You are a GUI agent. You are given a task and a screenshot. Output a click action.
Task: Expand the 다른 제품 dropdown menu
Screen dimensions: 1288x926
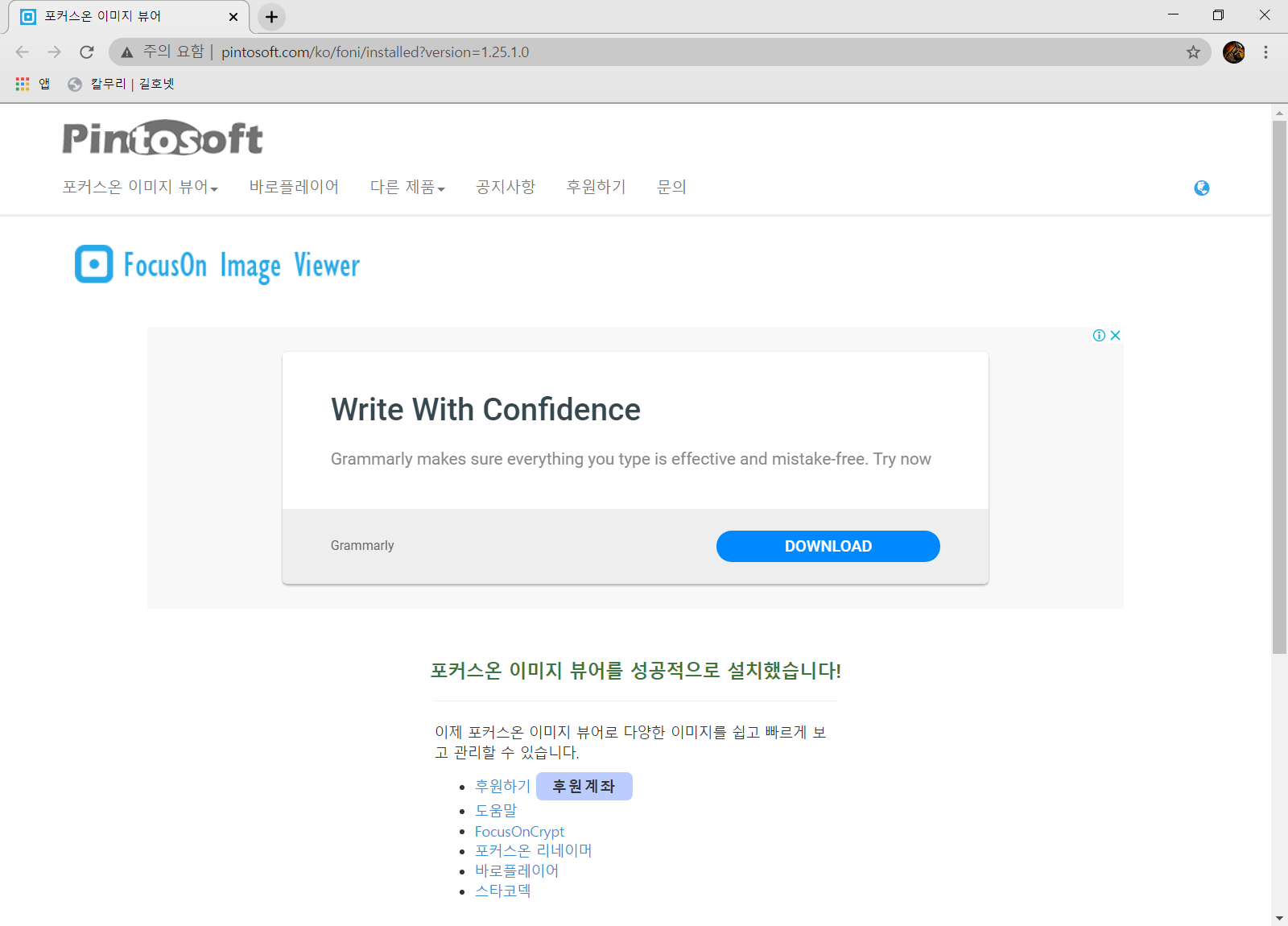pyautogui.click(x=407, y=187)
